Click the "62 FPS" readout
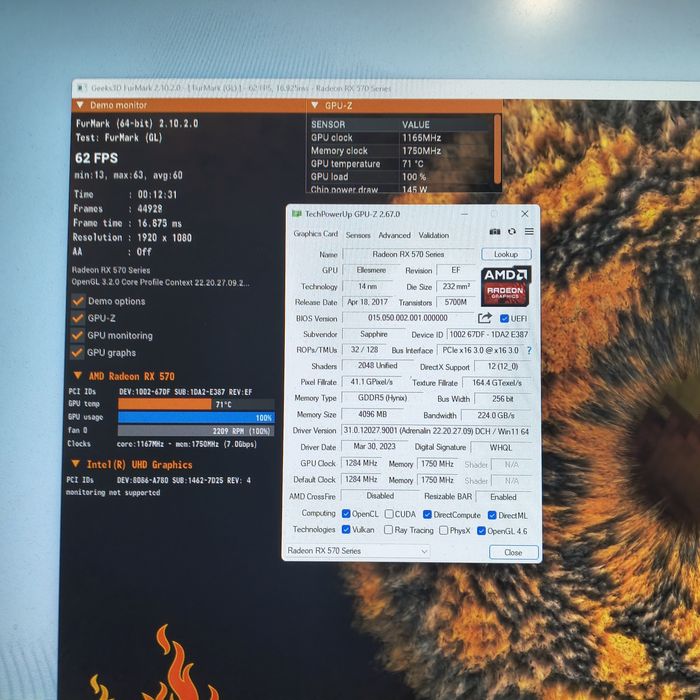The height and width of the screenshot is (700, 700). coord(96,158)
